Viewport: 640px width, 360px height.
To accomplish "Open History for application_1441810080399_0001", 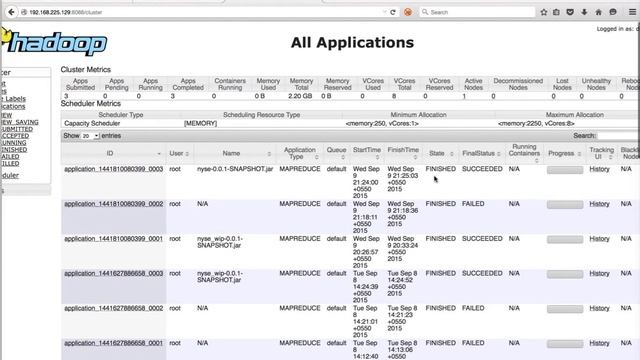I will (599, 238).
